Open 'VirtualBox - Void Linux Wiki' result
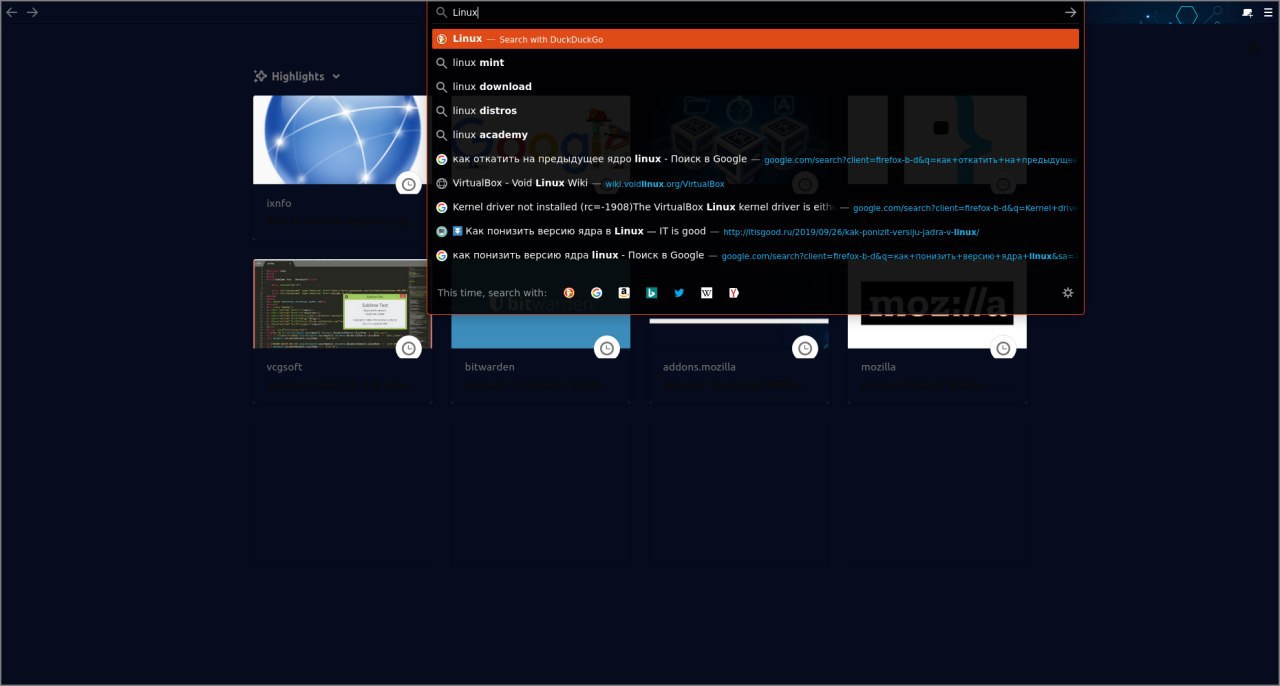Screen dimensions: 1280x686 tap(755, 183)
